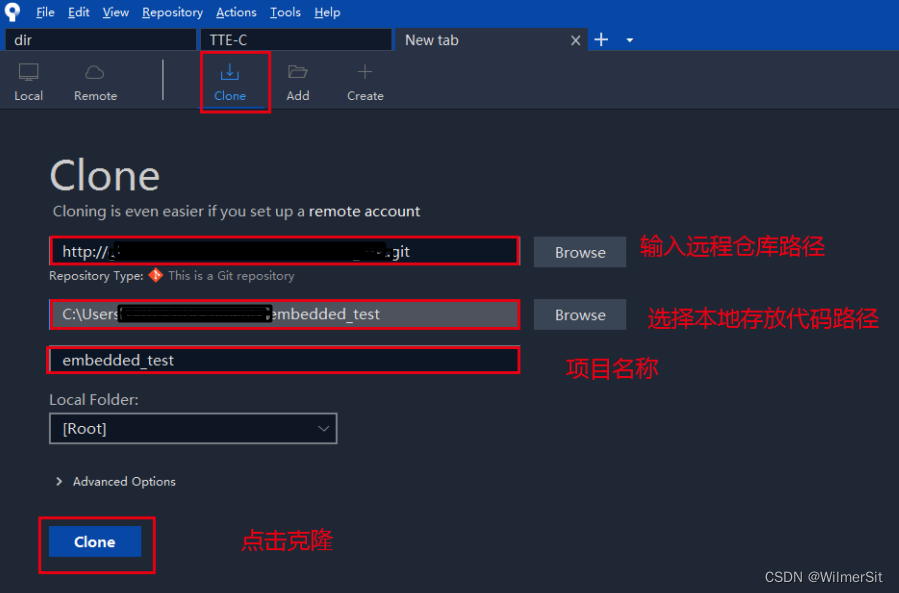Open the Edit menu
The height and width of the screenshot is (593, 899).
79,12
